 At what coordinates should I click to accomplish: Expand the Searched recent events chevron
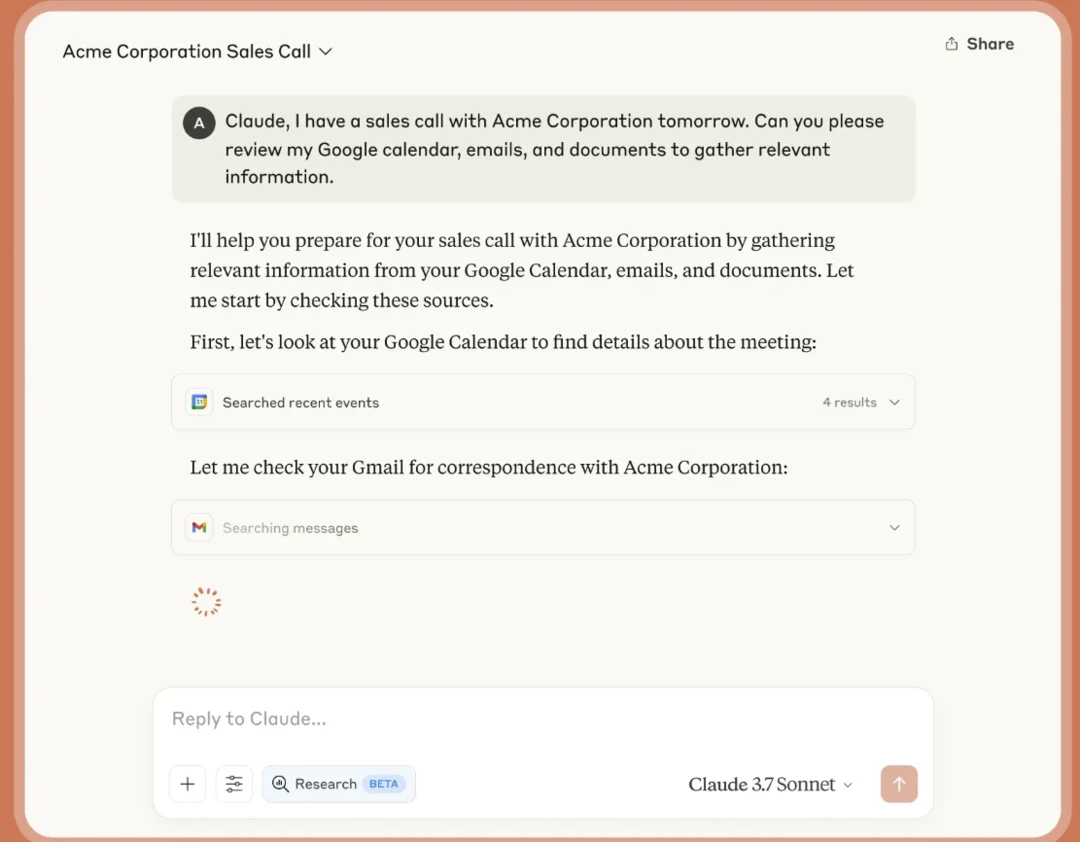[894, 402]
